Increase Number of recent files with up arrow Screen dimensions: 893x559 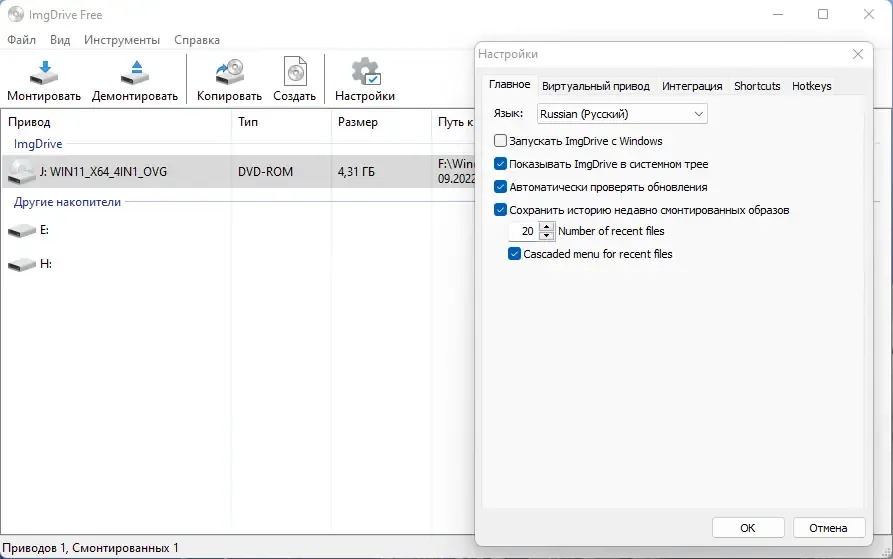[x=546, y=227]
